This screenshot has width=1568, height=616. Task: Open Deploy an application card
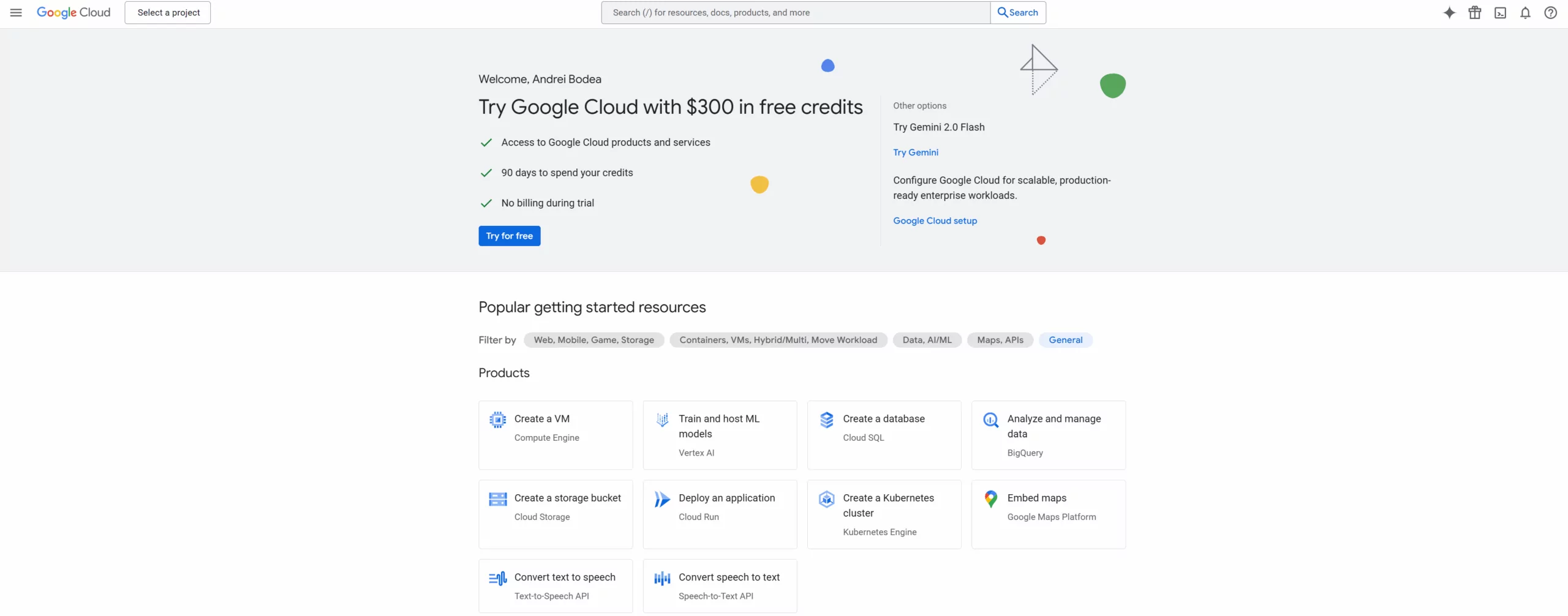point(720,514)
